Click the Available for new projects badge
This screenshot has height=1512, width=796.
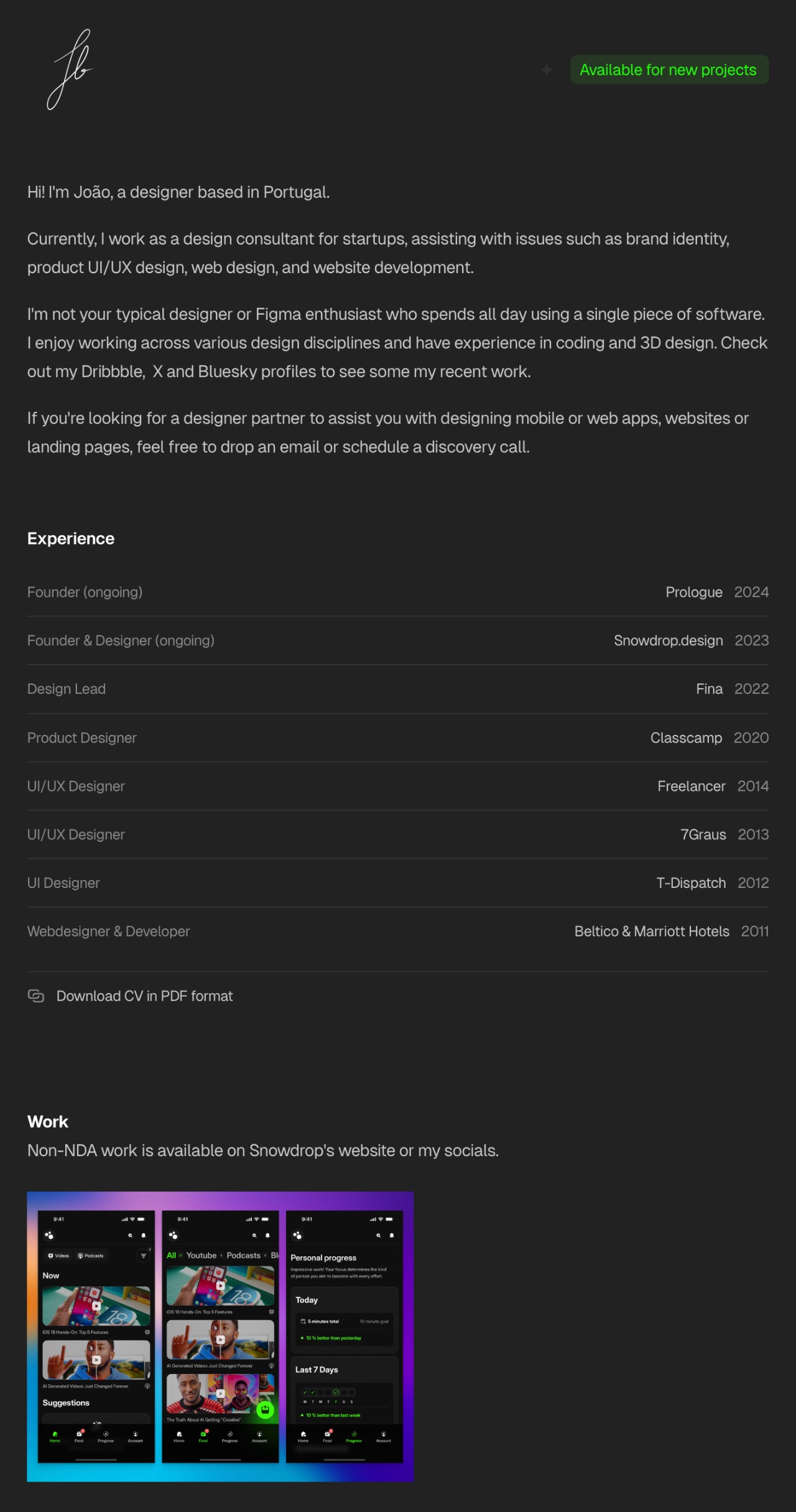669,70
